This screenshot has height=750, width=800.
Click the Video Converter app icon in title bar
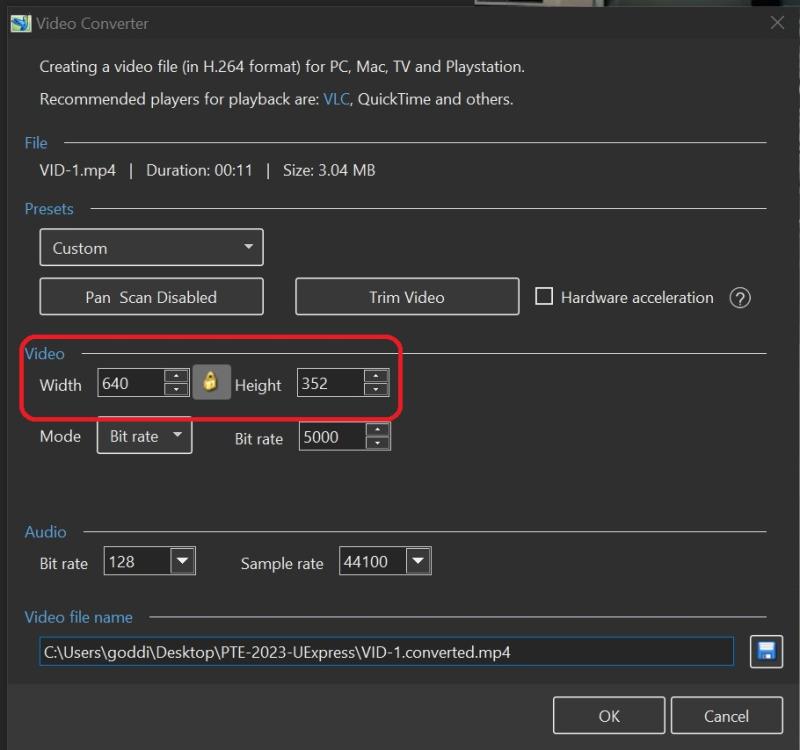point(20,22)
